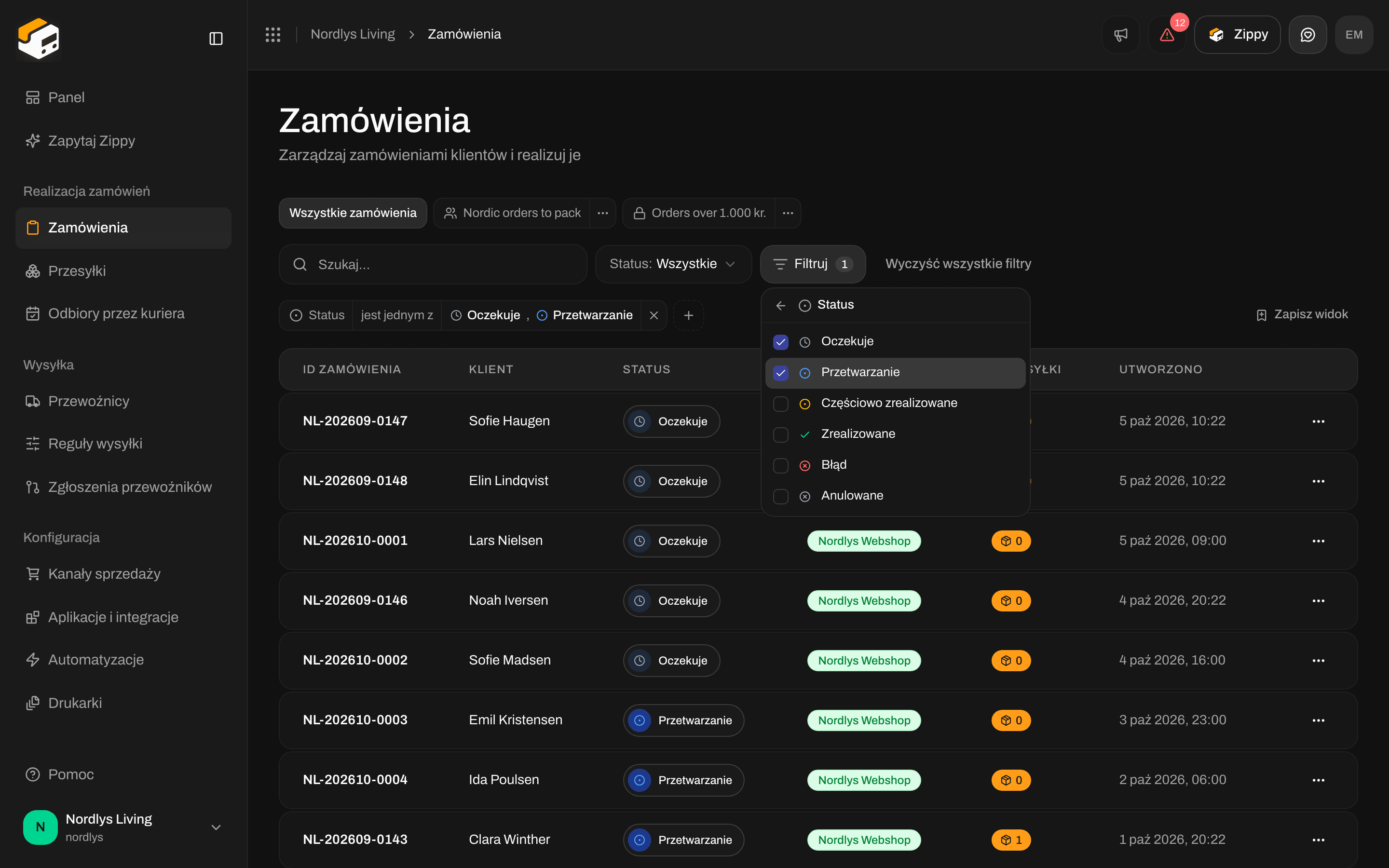Check the Zrealizowane status checkbox

coord(781,434)
